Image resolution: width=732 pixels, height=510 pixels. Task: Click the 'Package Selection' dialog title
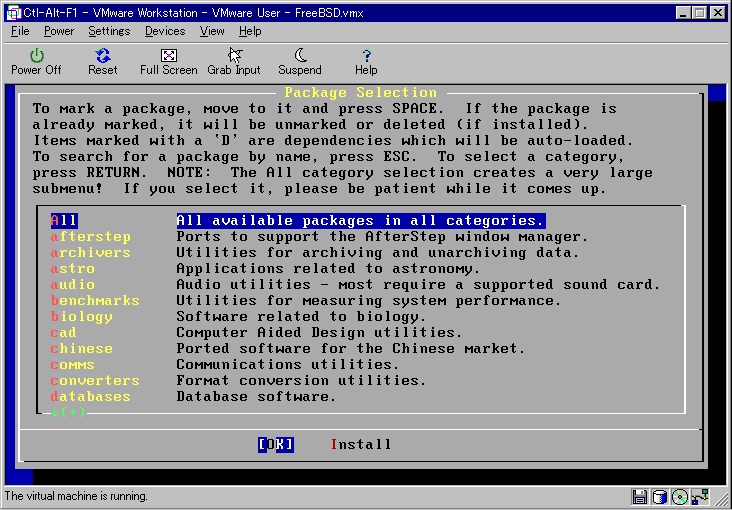click(x=361, y=92)
